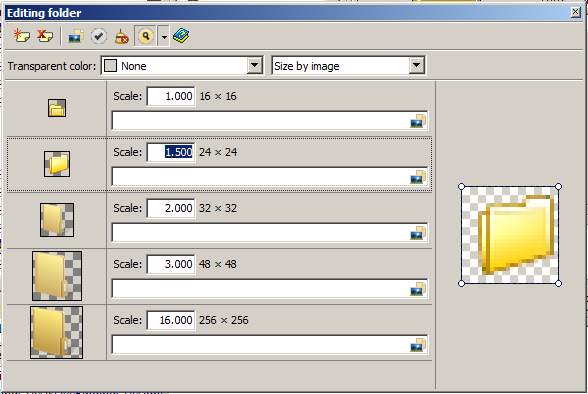Viewport: 588px width, 394px height.
Task: Browse image file for the 32 × 32 row
Action: pyautogui.click(x=418, y=233)
